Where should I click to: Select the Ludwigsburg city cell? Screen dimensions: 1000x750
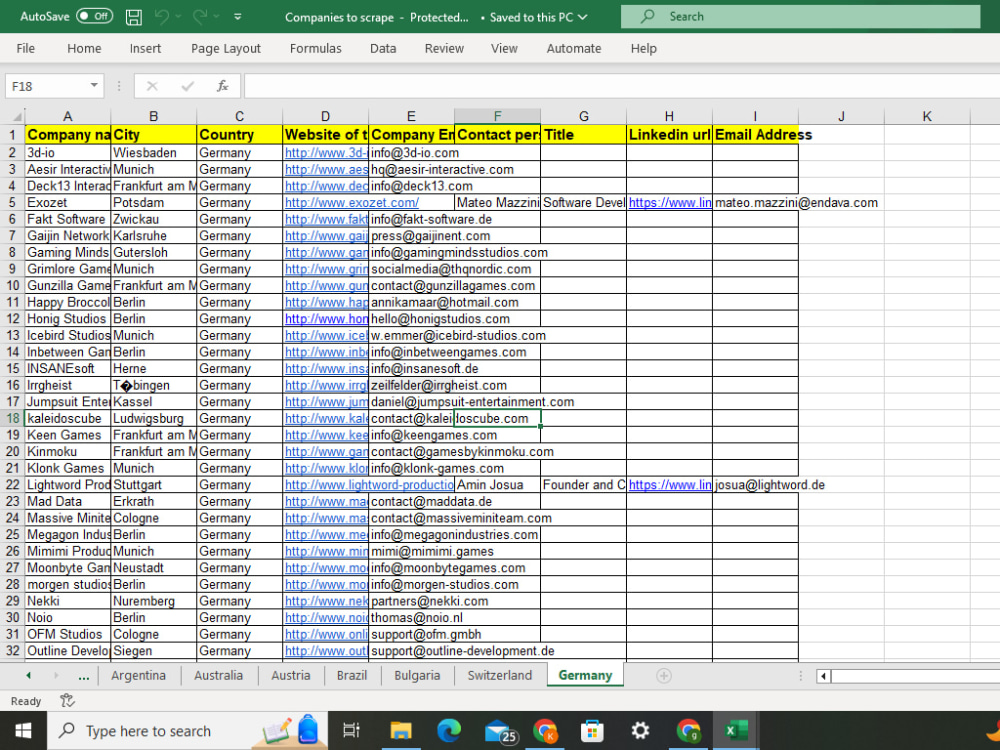click(154, 418)
